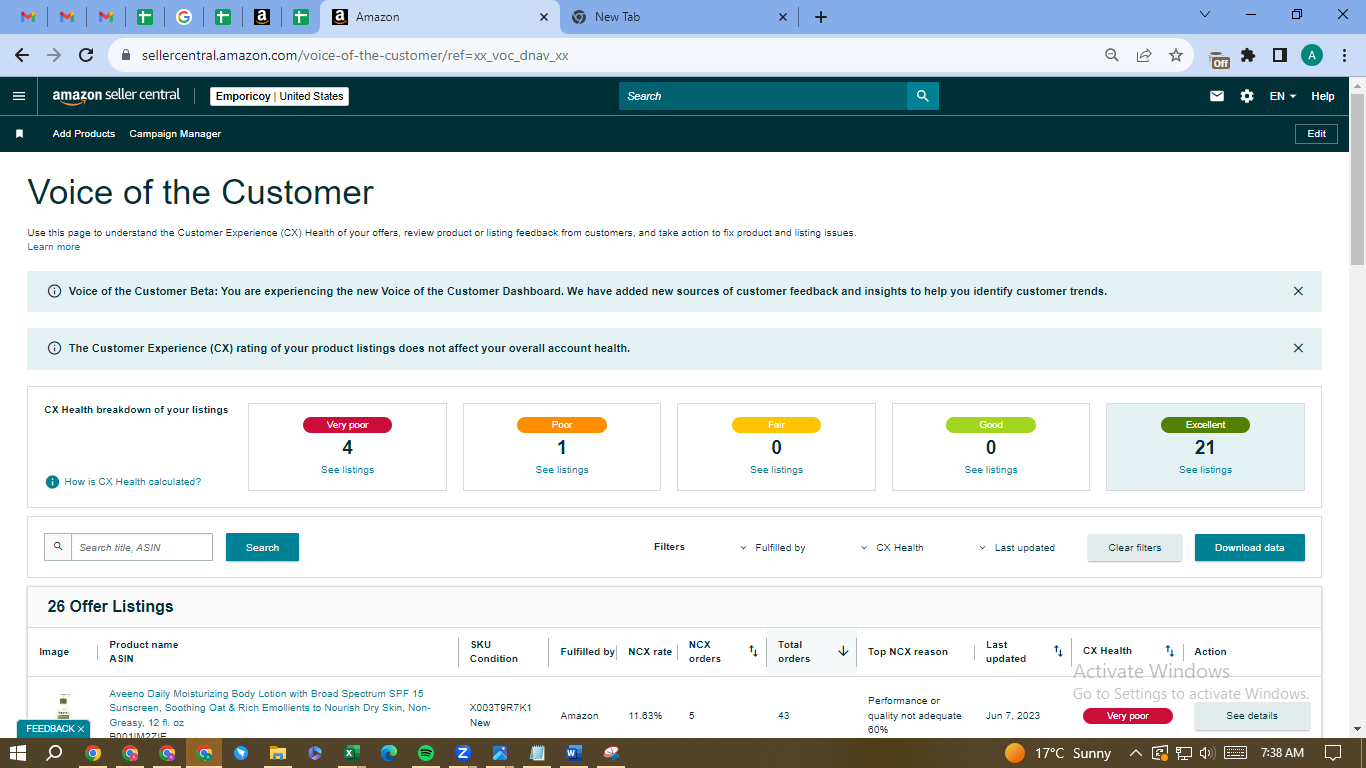The width and height of the screenshot is (1366, 768).
Task: View site information via the lock icon
Action: pos(125,56)
